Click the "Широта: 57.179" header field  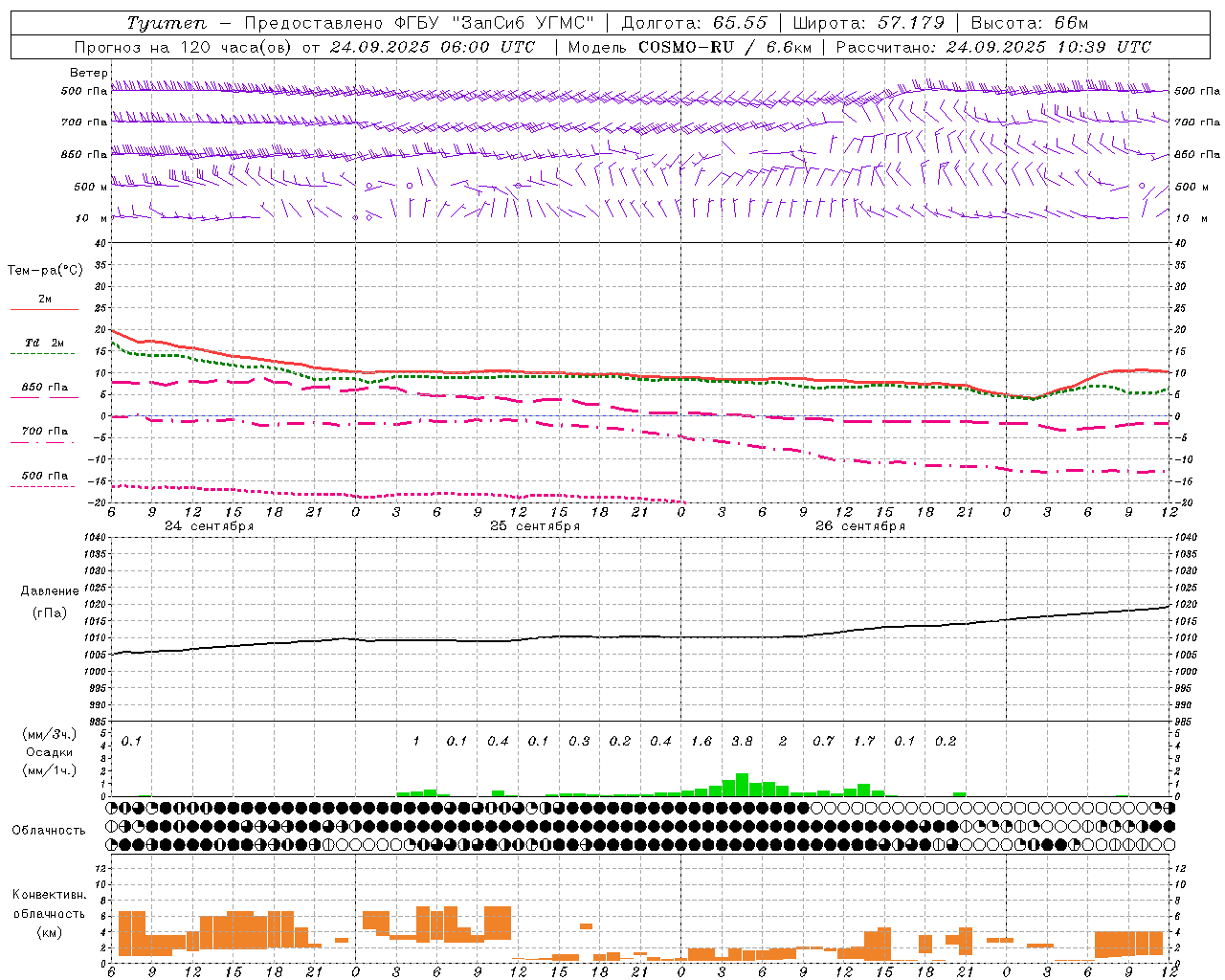pos(870,23)
